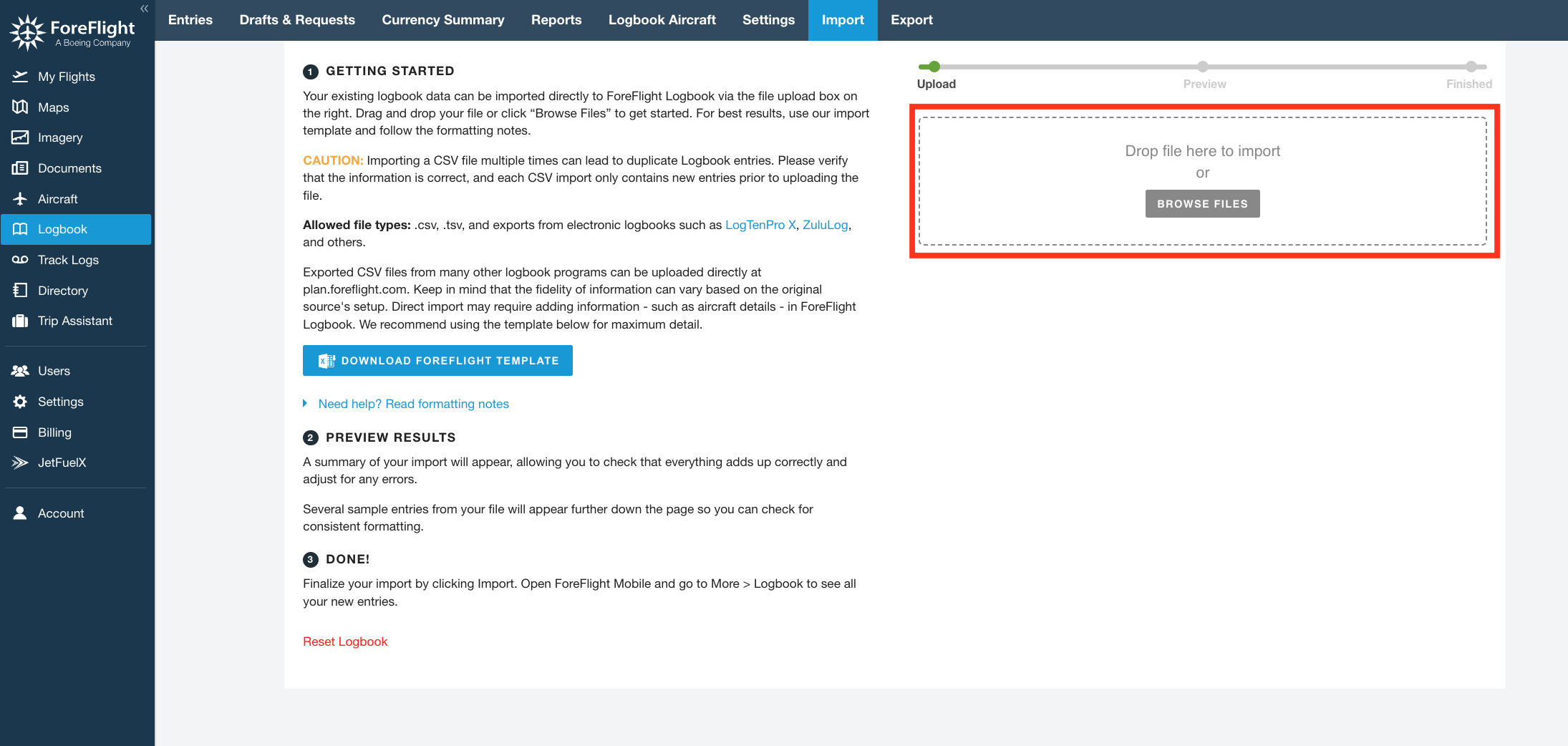Open the Entries tab

pos(190,20)
